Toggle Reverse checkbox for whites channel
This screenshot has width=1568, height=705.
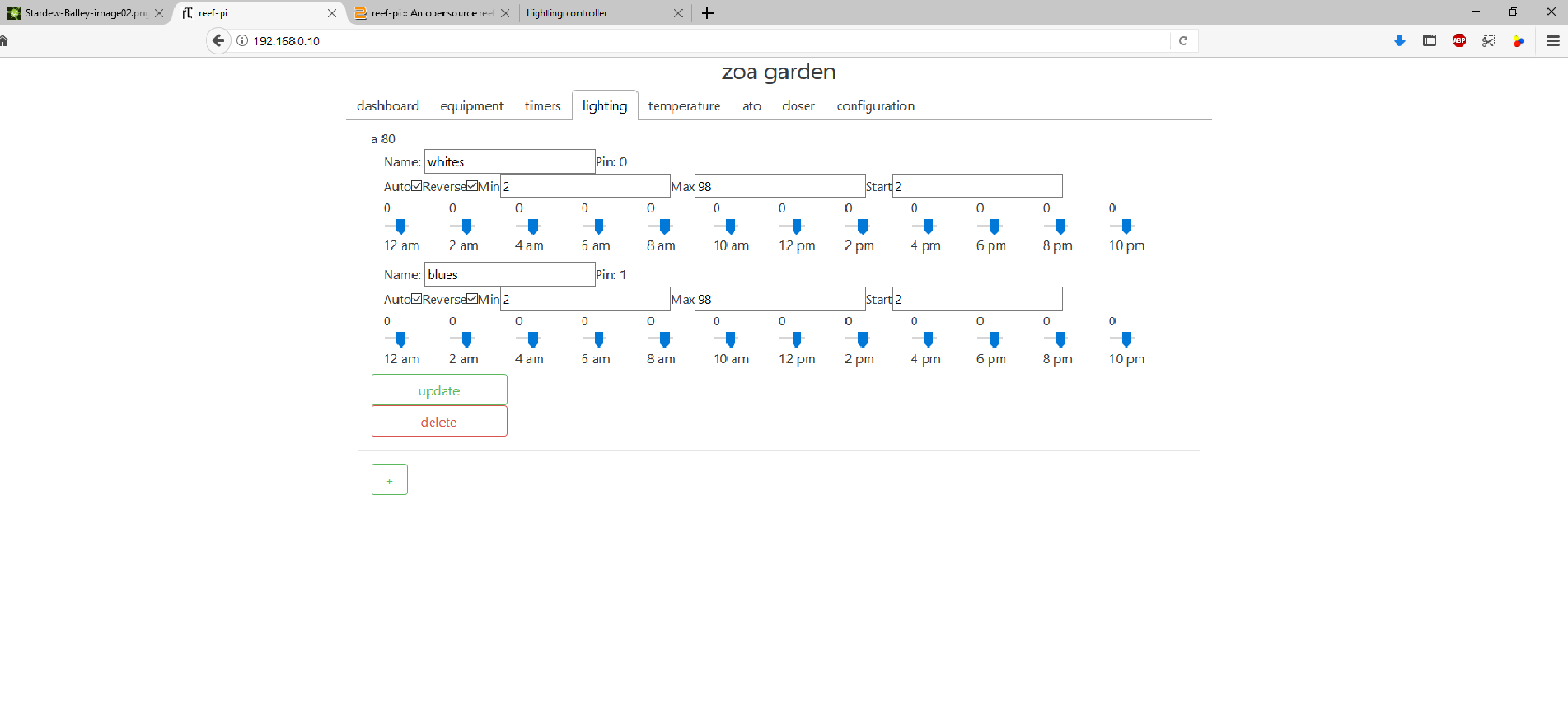472,185
